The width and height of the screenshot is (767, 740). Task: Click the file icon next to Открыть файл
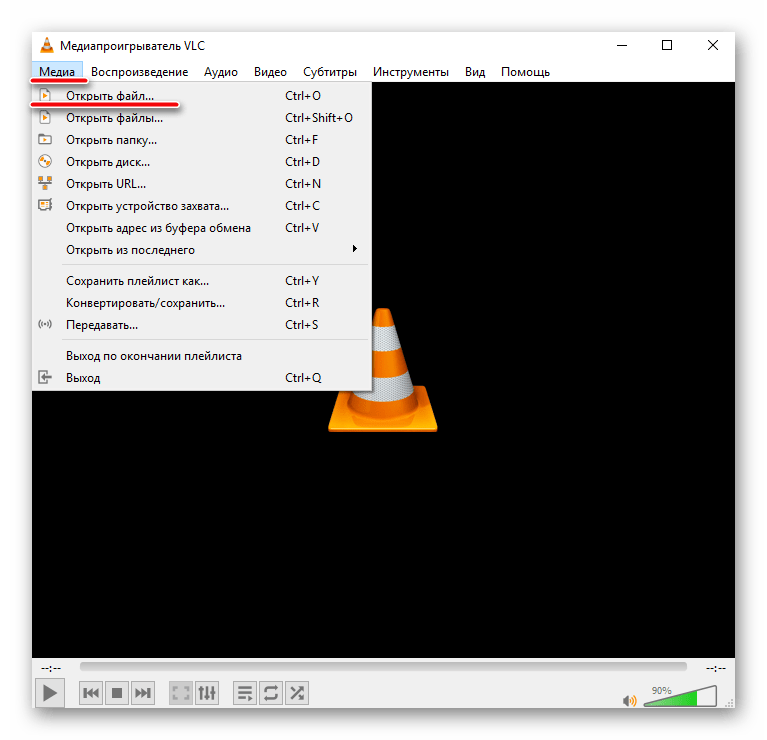[45, 95]
